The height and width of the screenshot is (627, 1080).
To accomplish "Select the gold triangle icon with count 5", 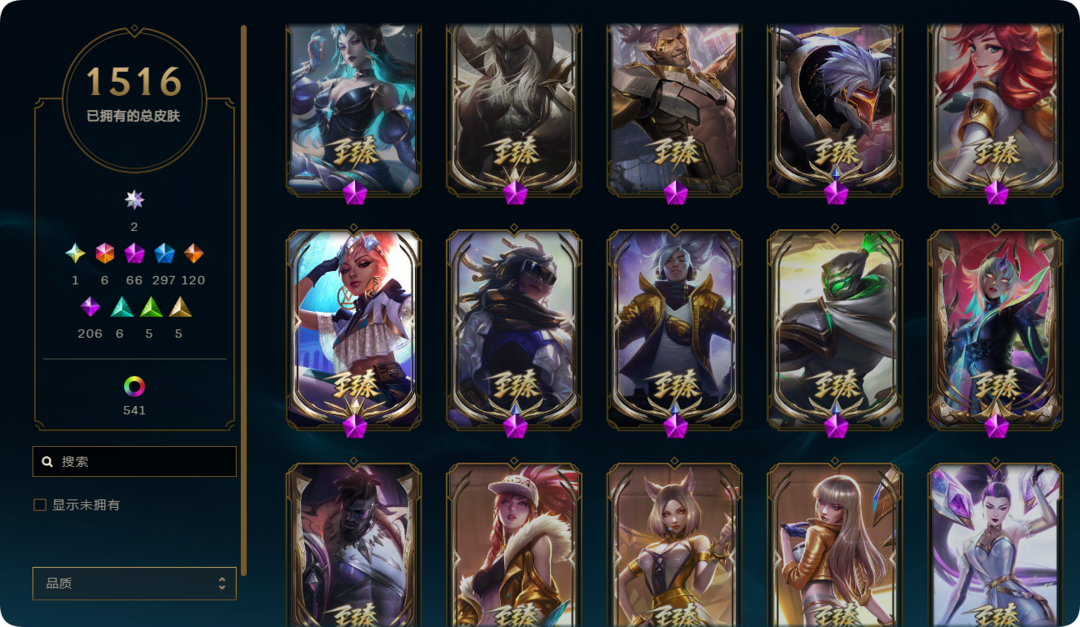I will tap(180, 307).
